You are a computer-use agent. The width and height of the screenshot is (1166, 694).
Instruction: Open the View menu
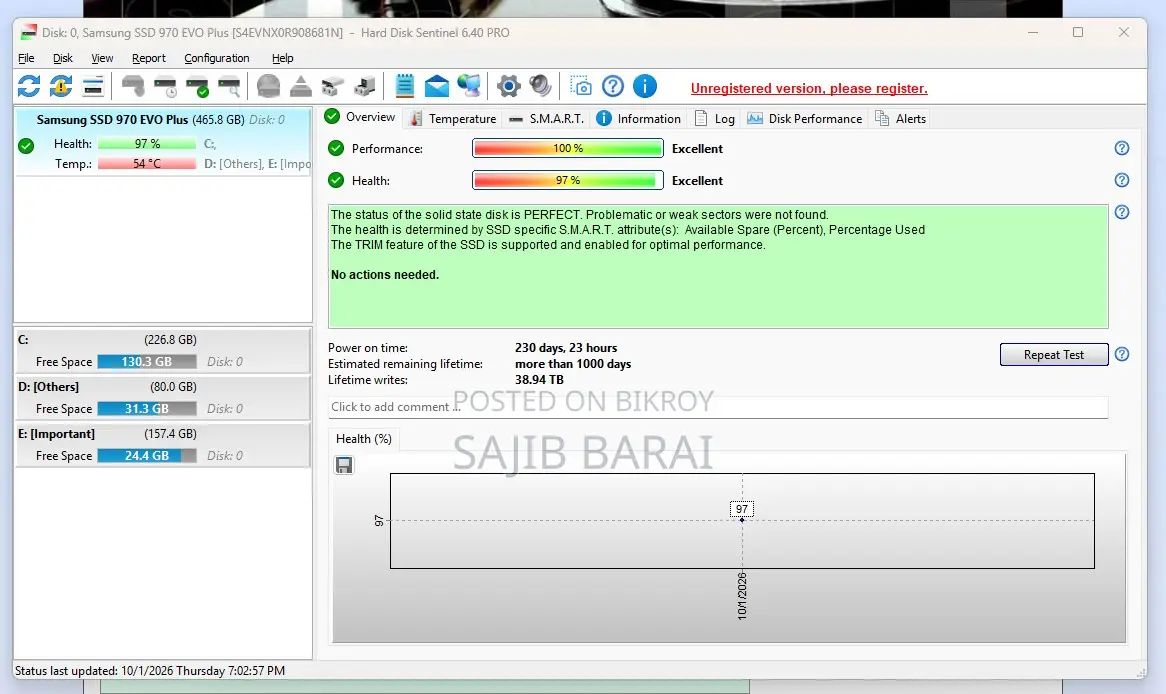coord(102,58)
